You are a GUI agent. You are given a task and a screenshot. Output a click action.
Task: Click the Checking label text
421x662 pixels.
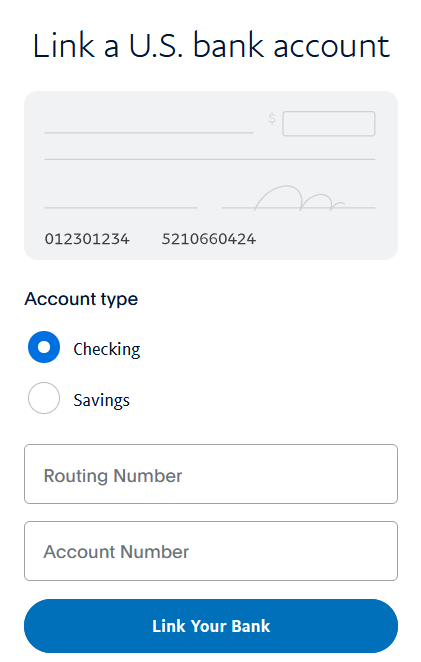107,349
